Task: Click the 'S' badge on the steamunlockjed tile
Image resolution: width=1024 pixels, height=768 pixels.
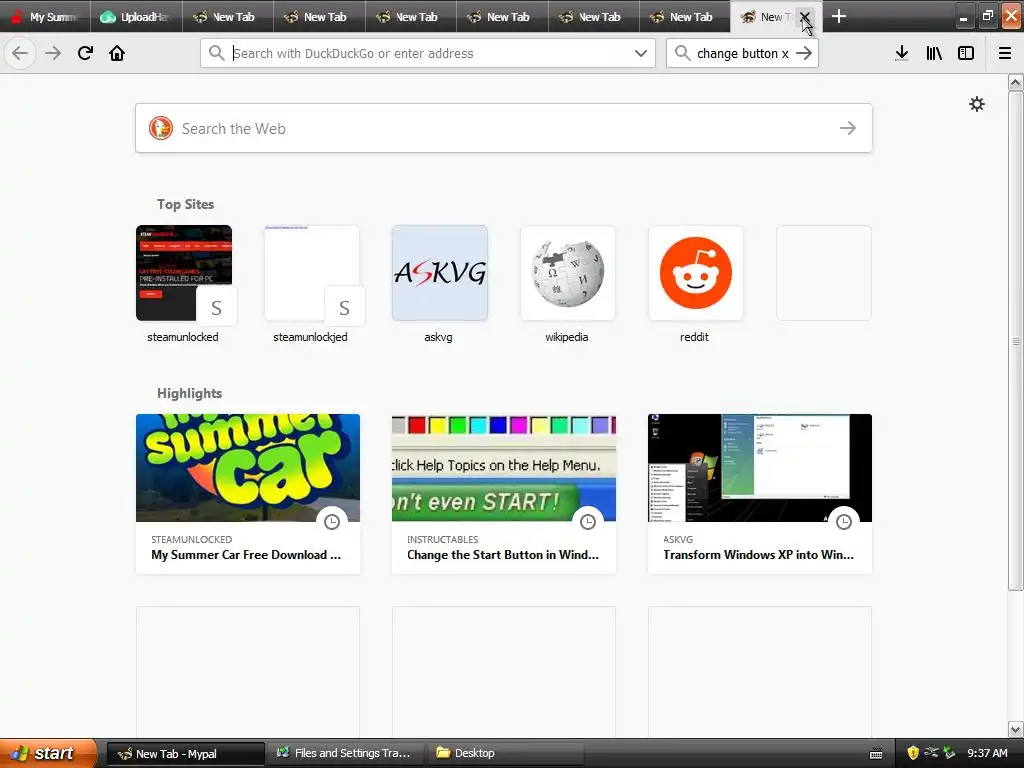Action: pos(344,307)
